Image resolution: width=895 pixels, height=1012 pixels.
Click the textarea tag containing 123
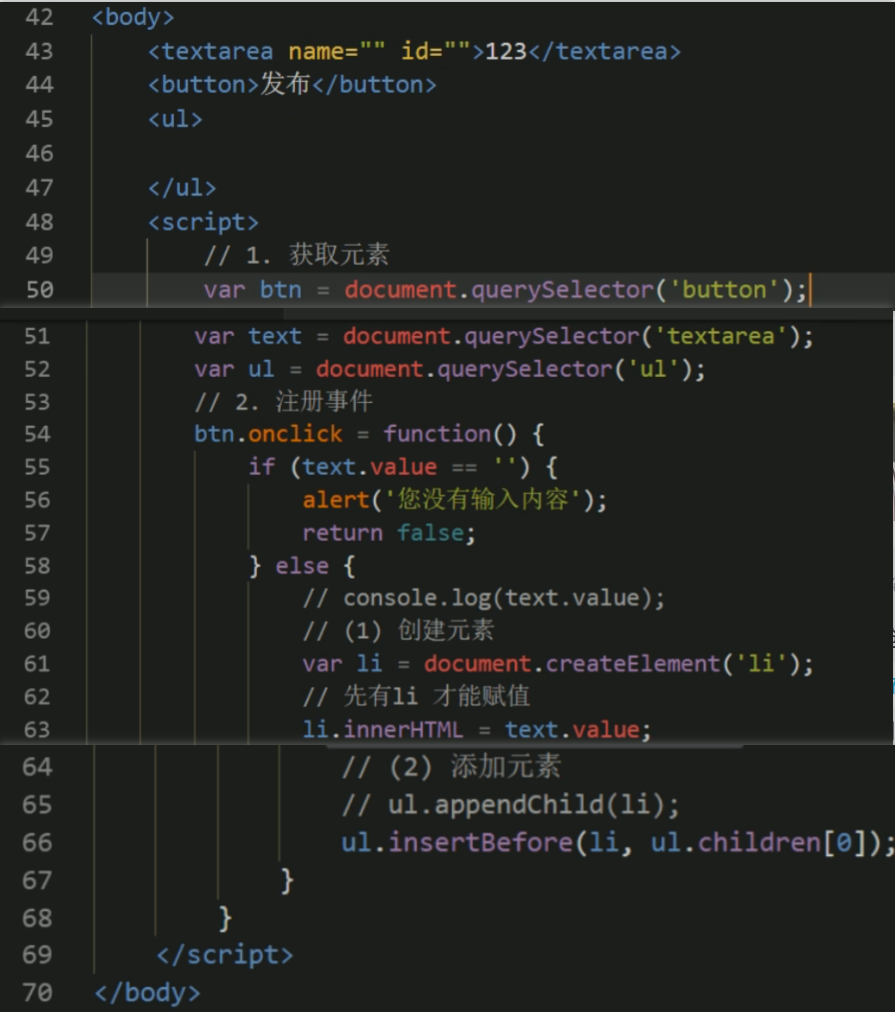coord(414,52)
